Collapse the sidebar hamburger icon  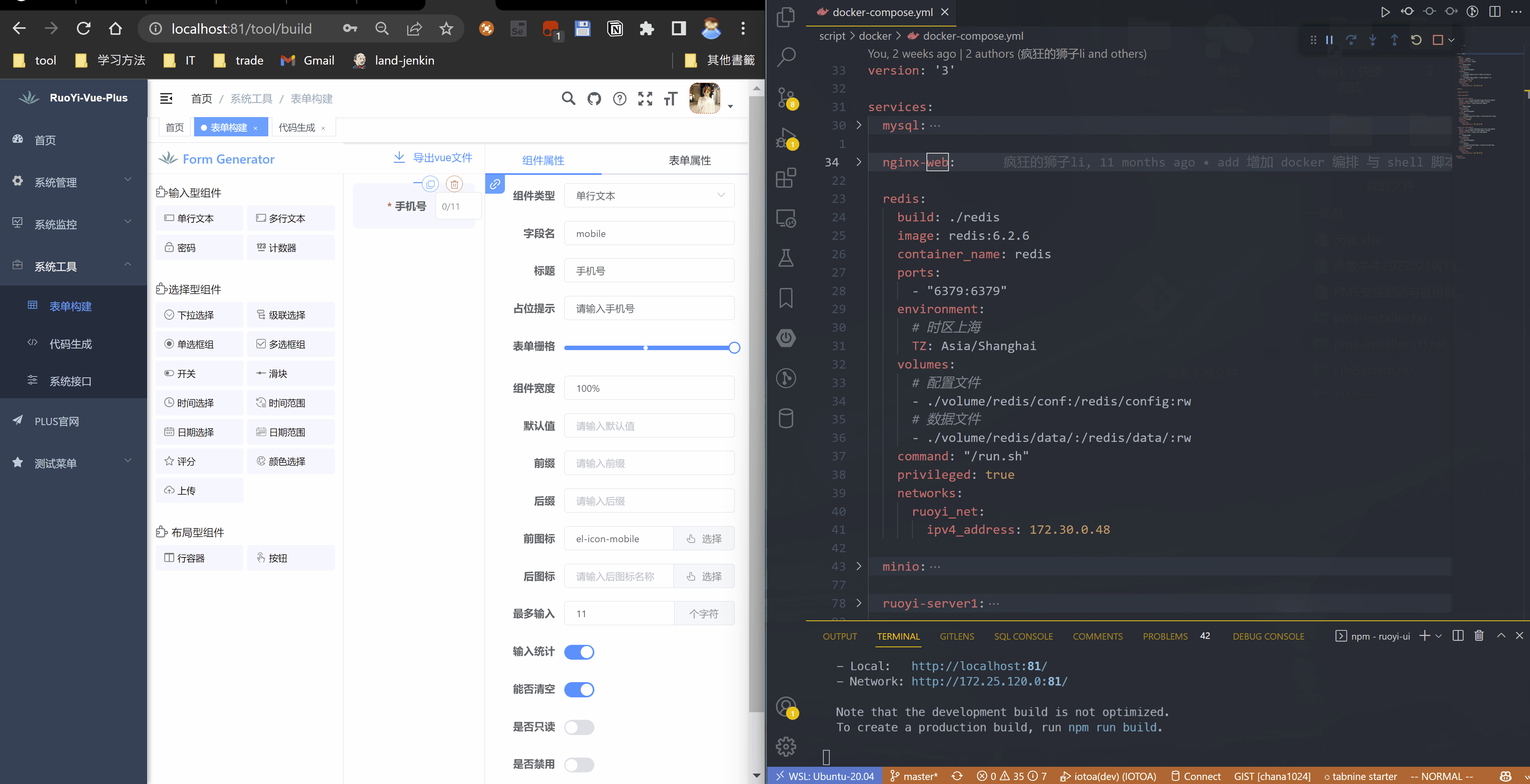point(166,99)
